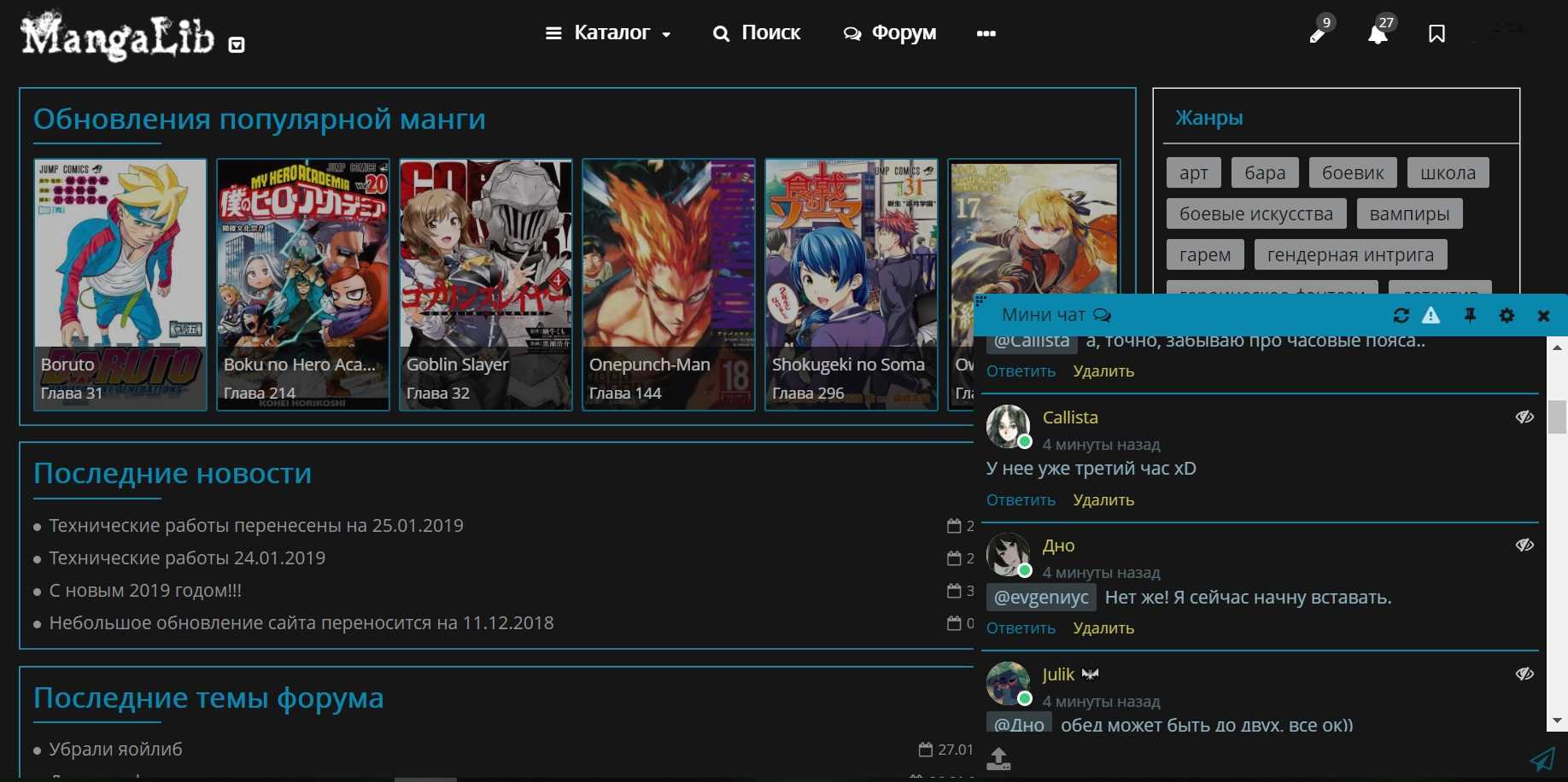Click the chat bubbles icon next to Мини чат
This screenshot has width=1568, height=782.
[x=1103, y=315]
